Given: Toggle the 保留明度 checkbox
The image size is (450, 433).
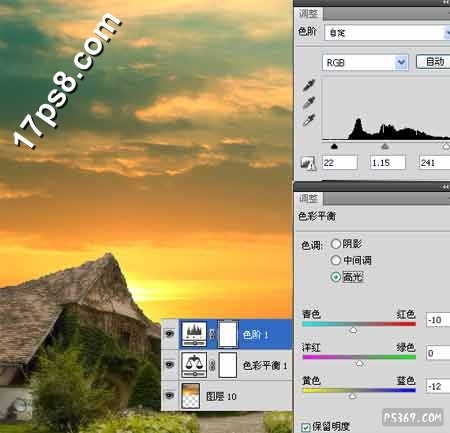Looking at the screenshot, I should (x=305, y=427).
